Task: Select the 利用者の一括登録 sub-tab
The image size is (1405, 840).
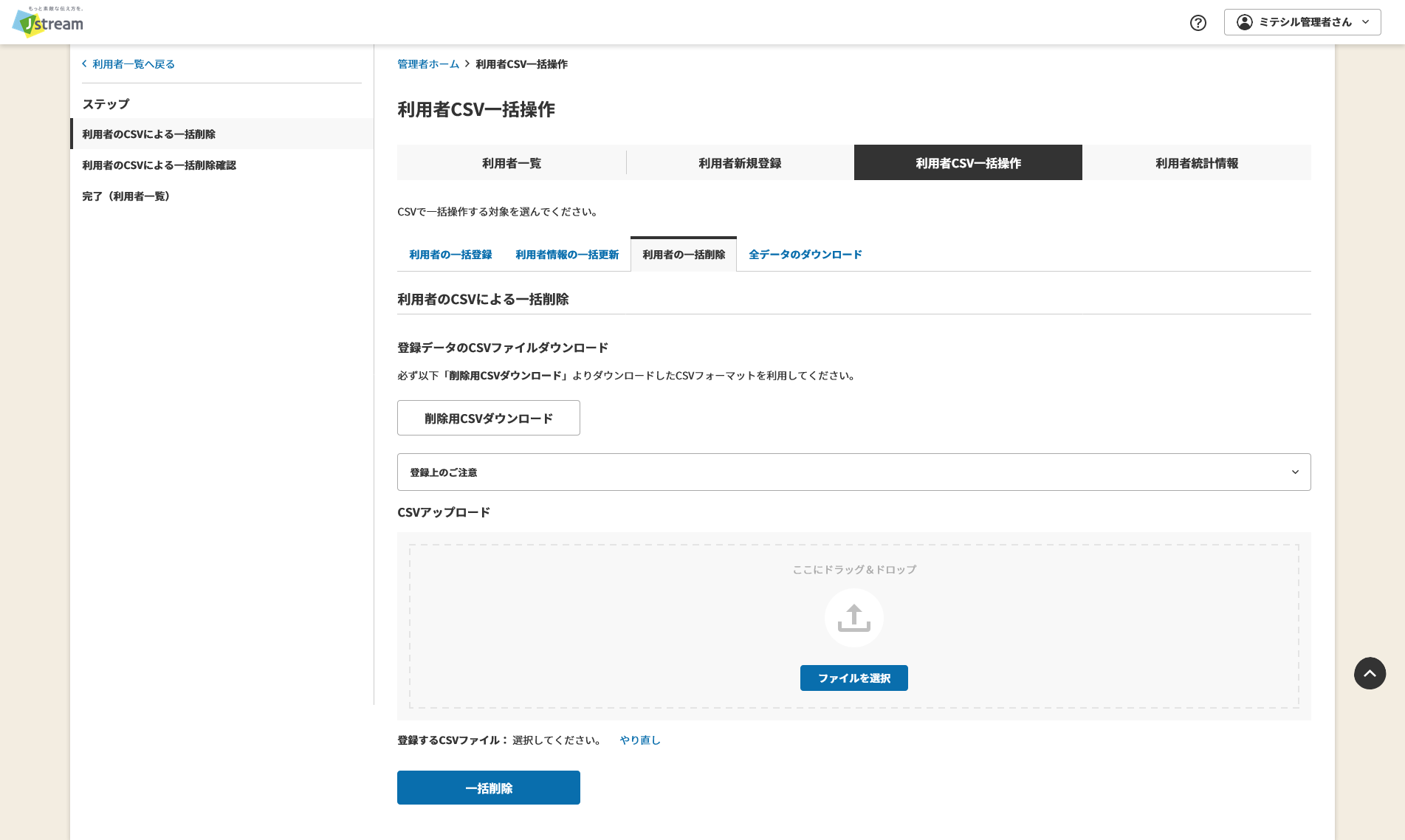Action: [449, 254]
